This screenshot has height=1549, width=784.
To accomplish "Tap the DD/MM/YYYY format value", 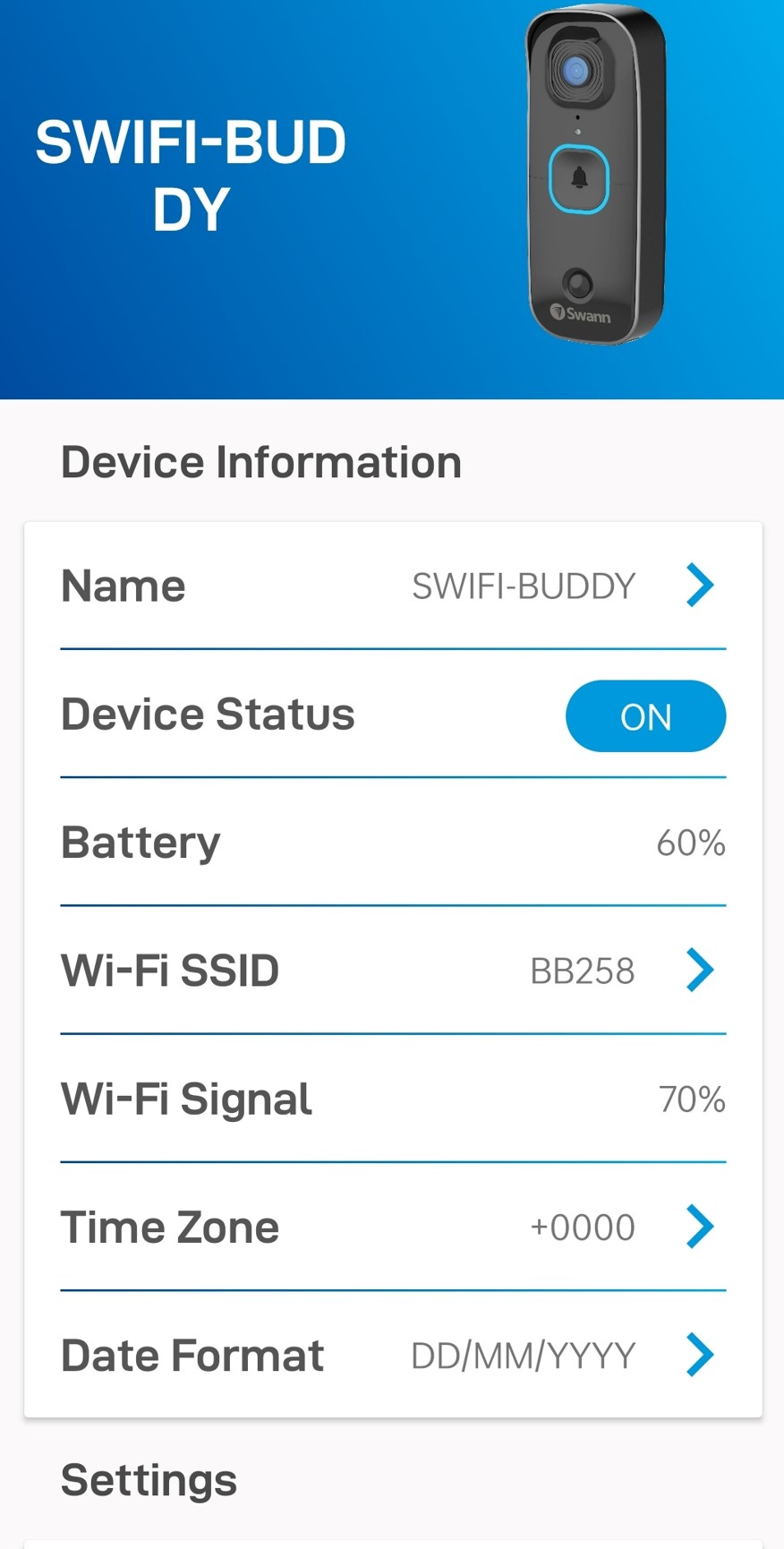I will (524, 1356).
